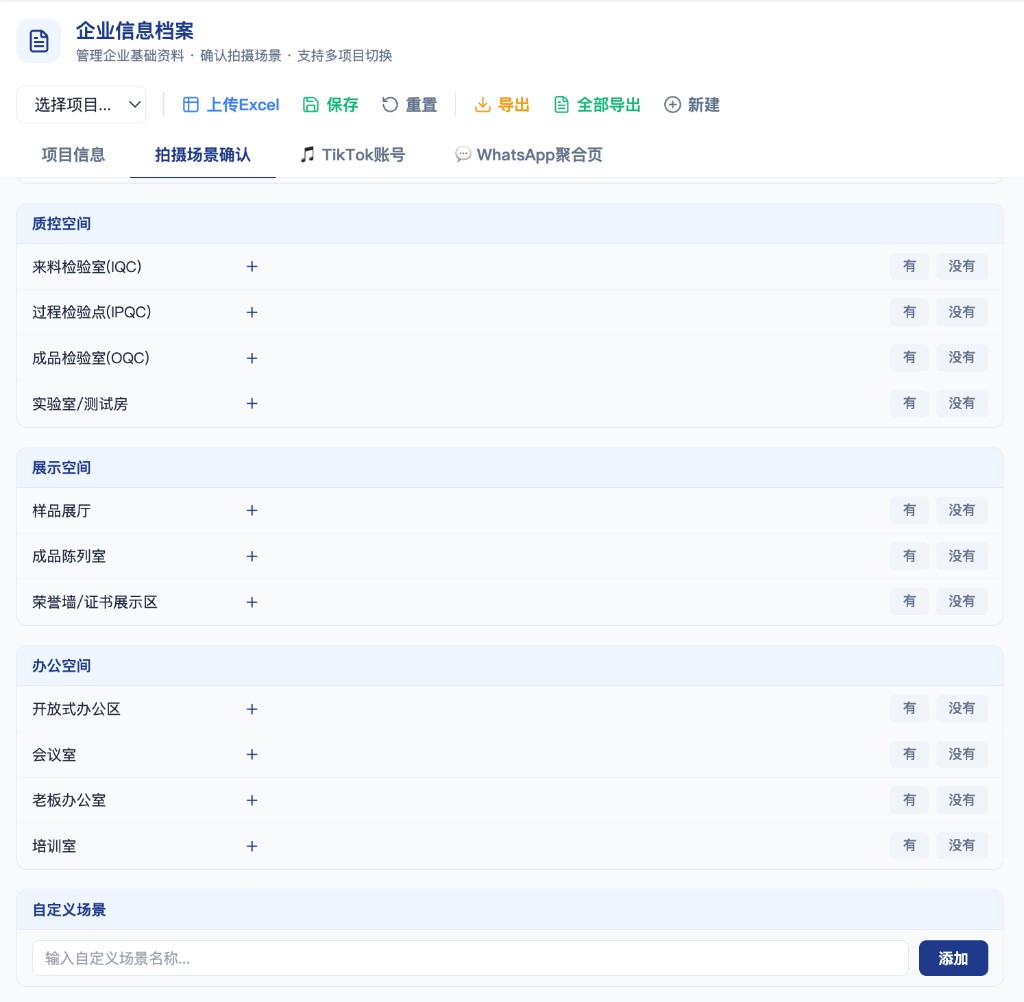Choose 有 for 培训室
This screenshot has width=1024, height=1002.
(x=909, y=845)
